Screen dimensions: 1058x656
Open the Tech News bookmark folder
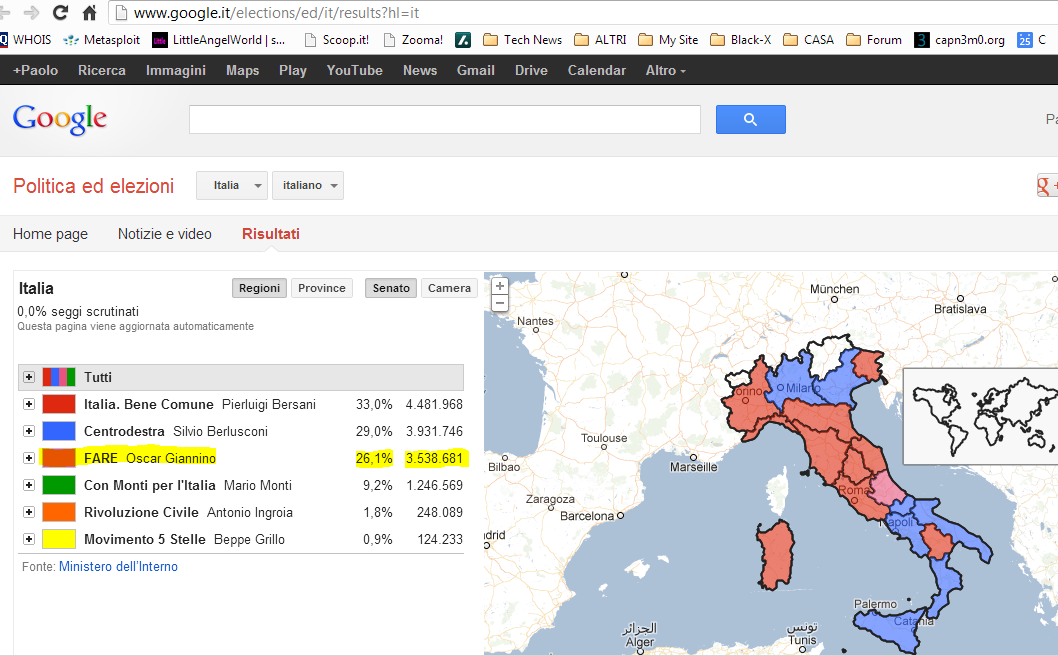click(523, 40)
